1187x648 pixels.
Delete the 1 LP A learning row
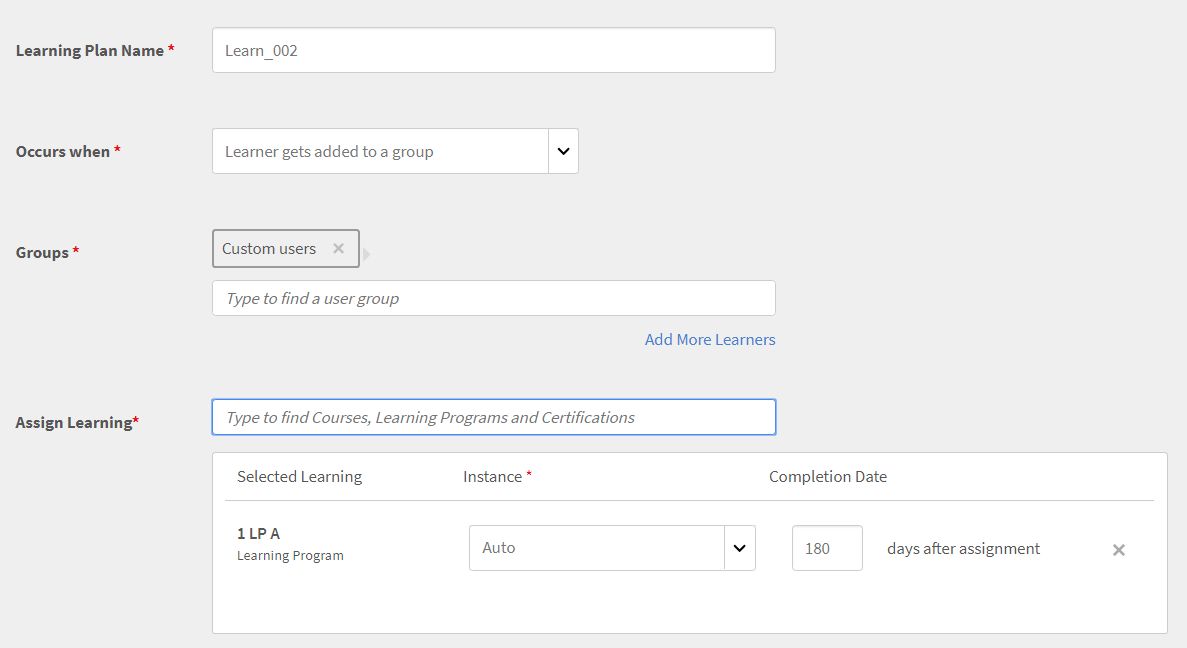click(1119, 549)
